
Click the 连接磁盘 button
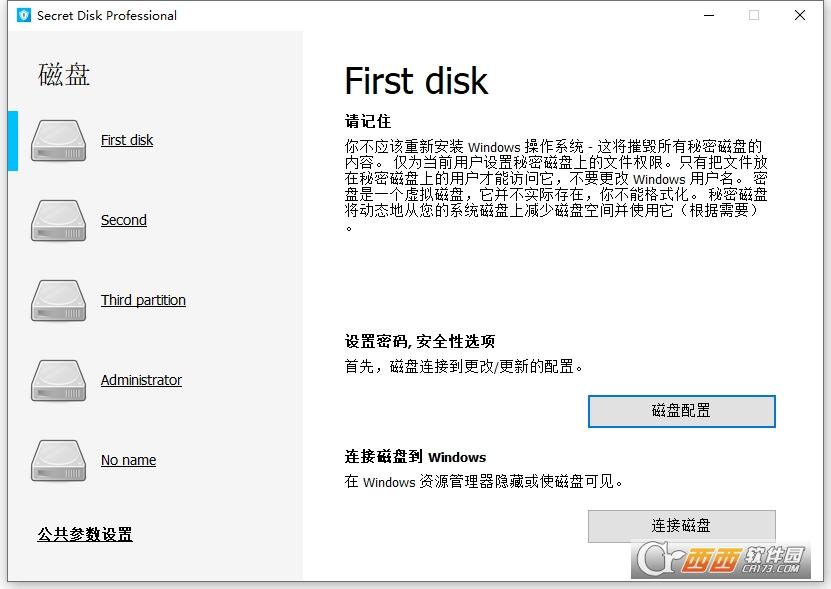682,526
